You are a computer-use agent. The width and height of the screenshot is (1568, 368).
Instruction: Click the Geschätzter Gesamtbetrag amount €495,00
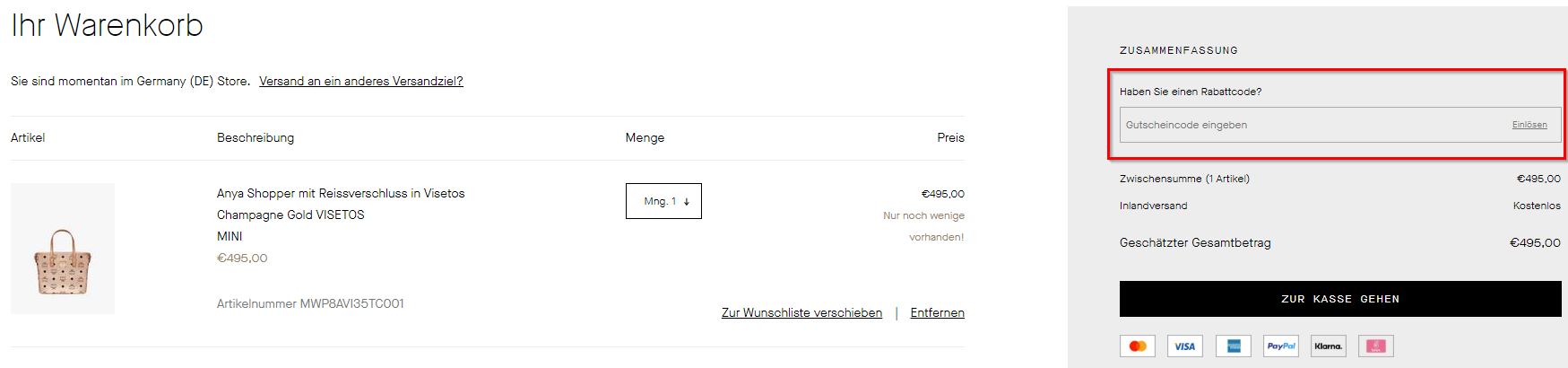coord(1535,242)
